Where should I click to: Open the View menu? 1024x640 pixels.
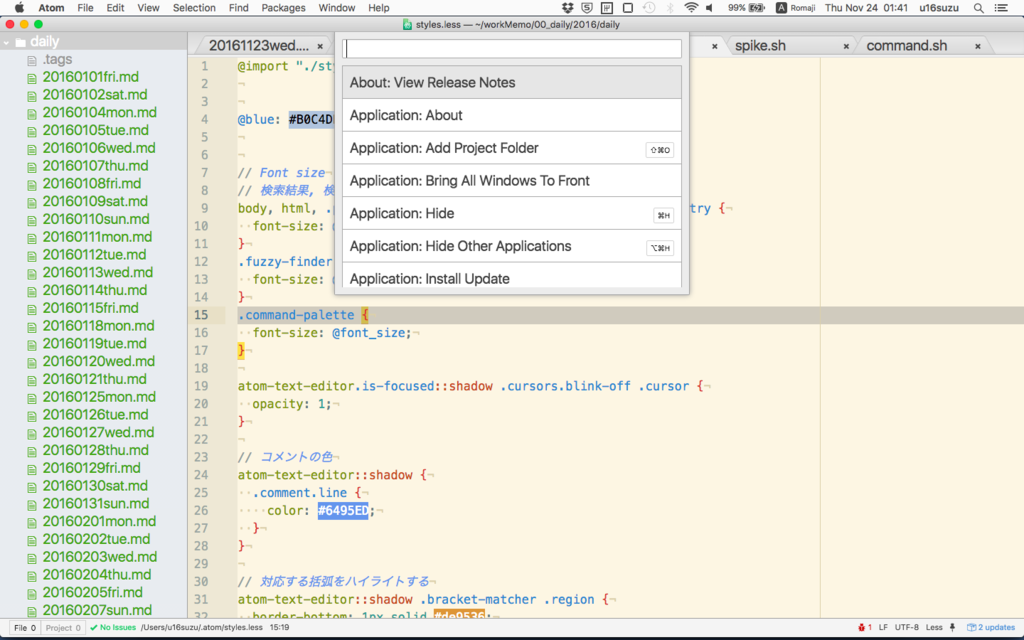pyautogui.click(x=148, y=8)
